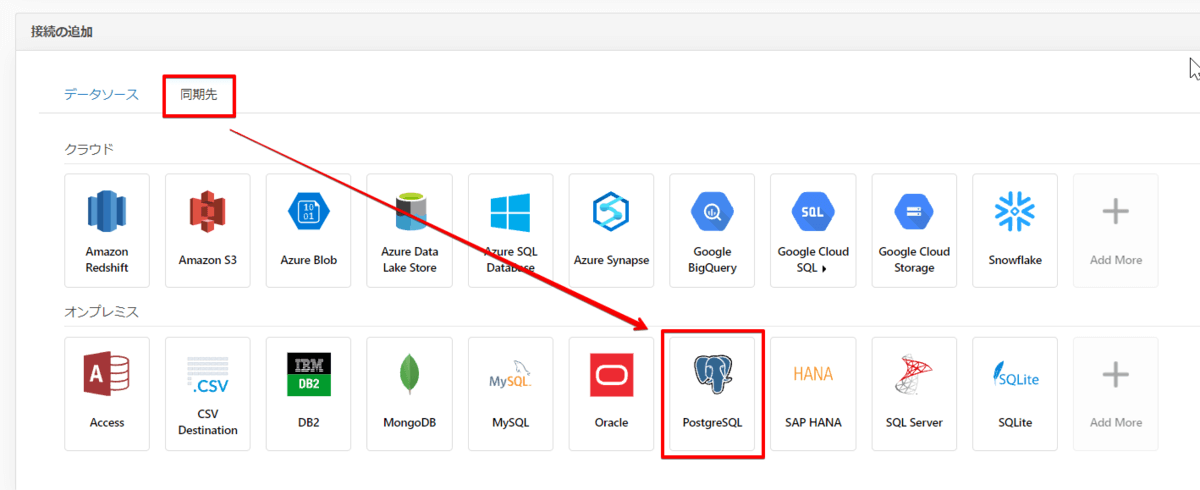Select the Oracle connector tile
Screen dimensions: 1200x490
611,394
